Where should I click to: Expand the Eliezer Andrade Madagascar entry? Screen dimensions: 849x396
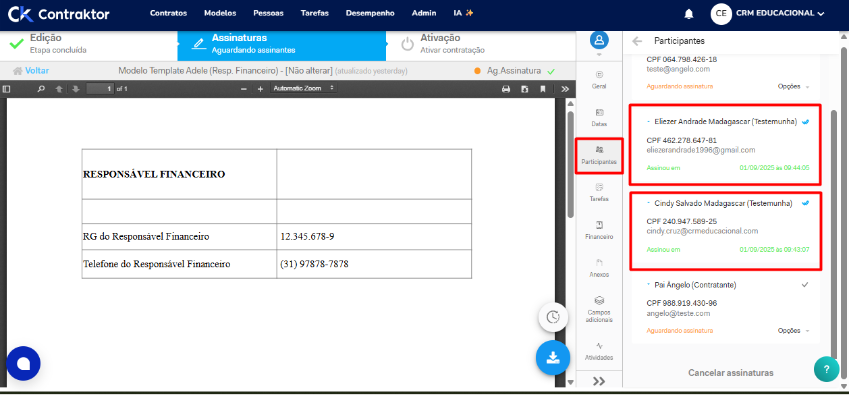coord(649,122)
